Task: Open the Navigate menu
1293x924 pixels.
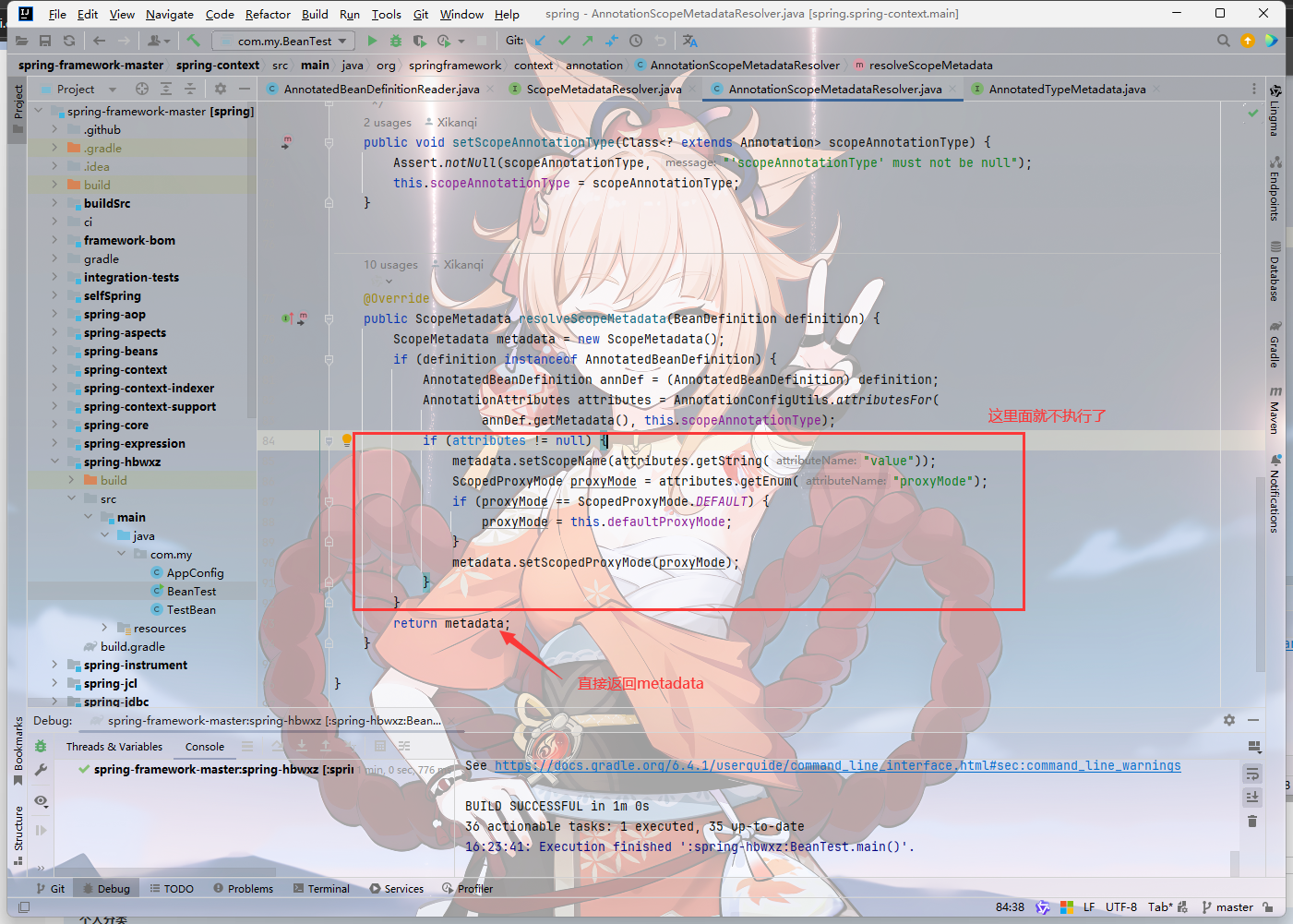Action: click(x=170, y=14)
